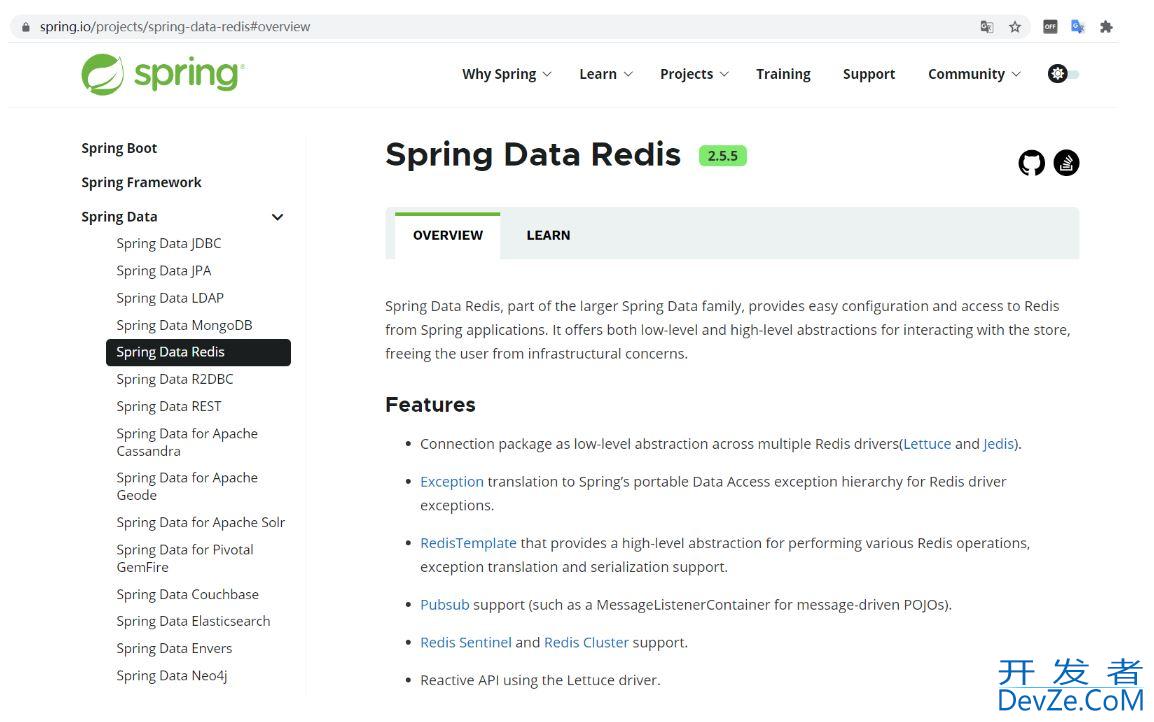
Task: Follow the RedisTemplate link
Action: [468, 543]
